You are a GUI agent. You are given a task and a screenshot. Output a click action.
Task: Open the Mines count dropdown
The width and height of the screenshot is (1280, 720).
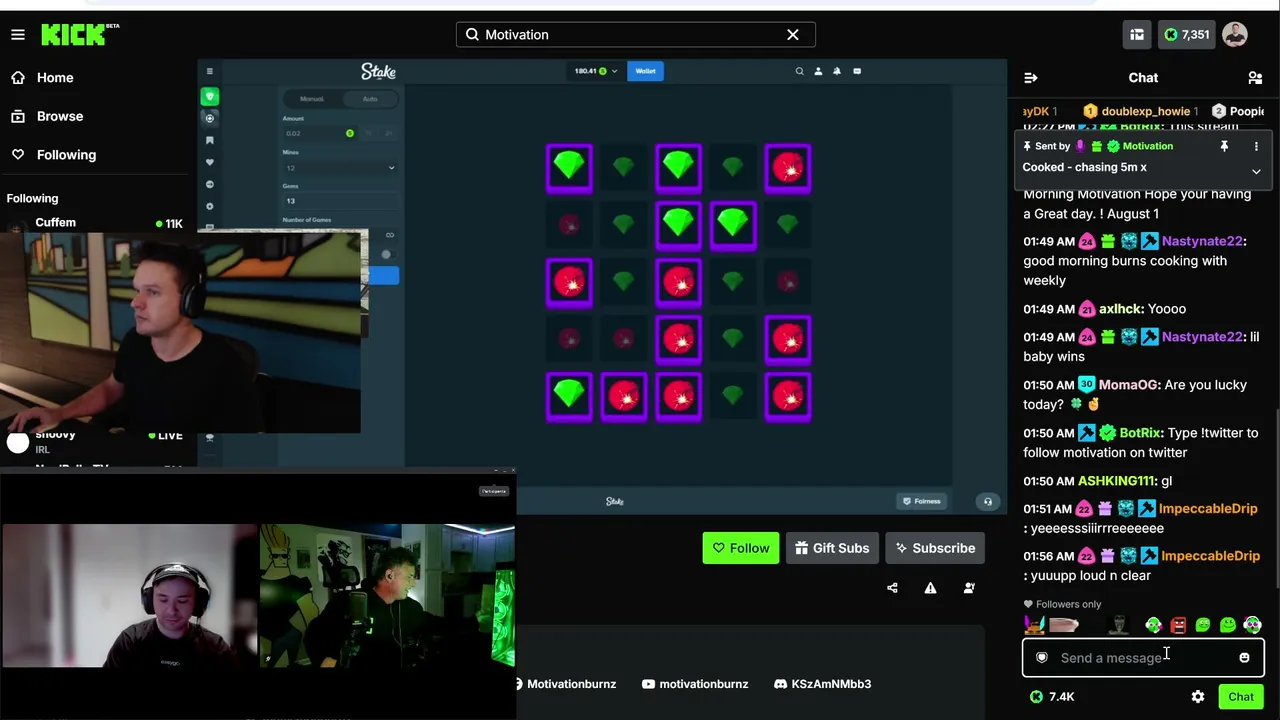(x=340, y=168)
